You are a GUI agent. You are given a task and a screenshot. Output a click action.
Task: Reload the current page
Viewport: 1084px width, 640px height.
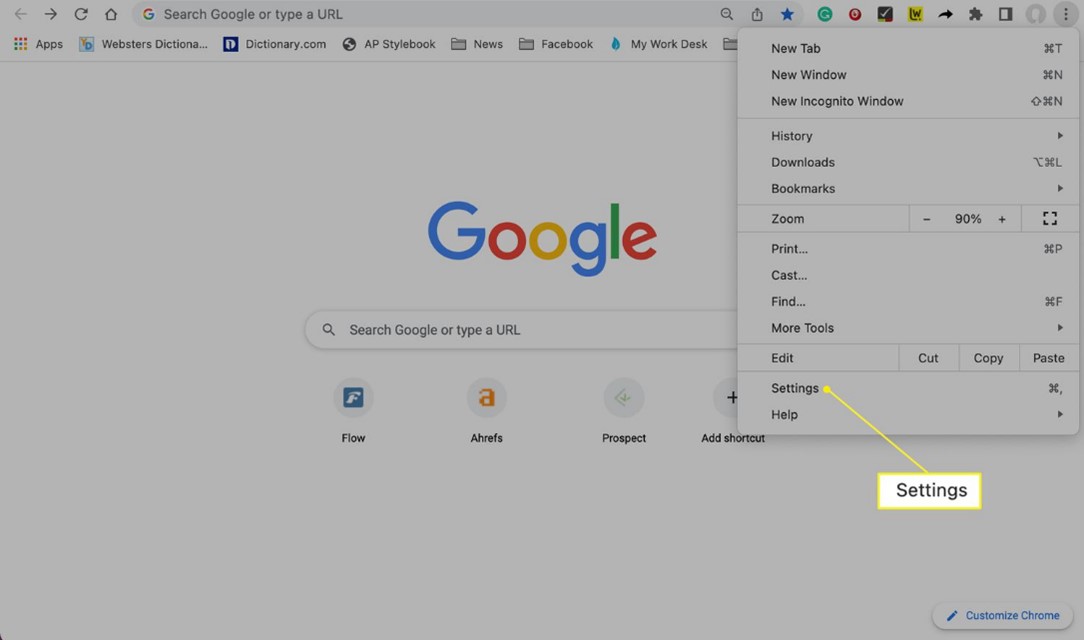coord(81,14)
